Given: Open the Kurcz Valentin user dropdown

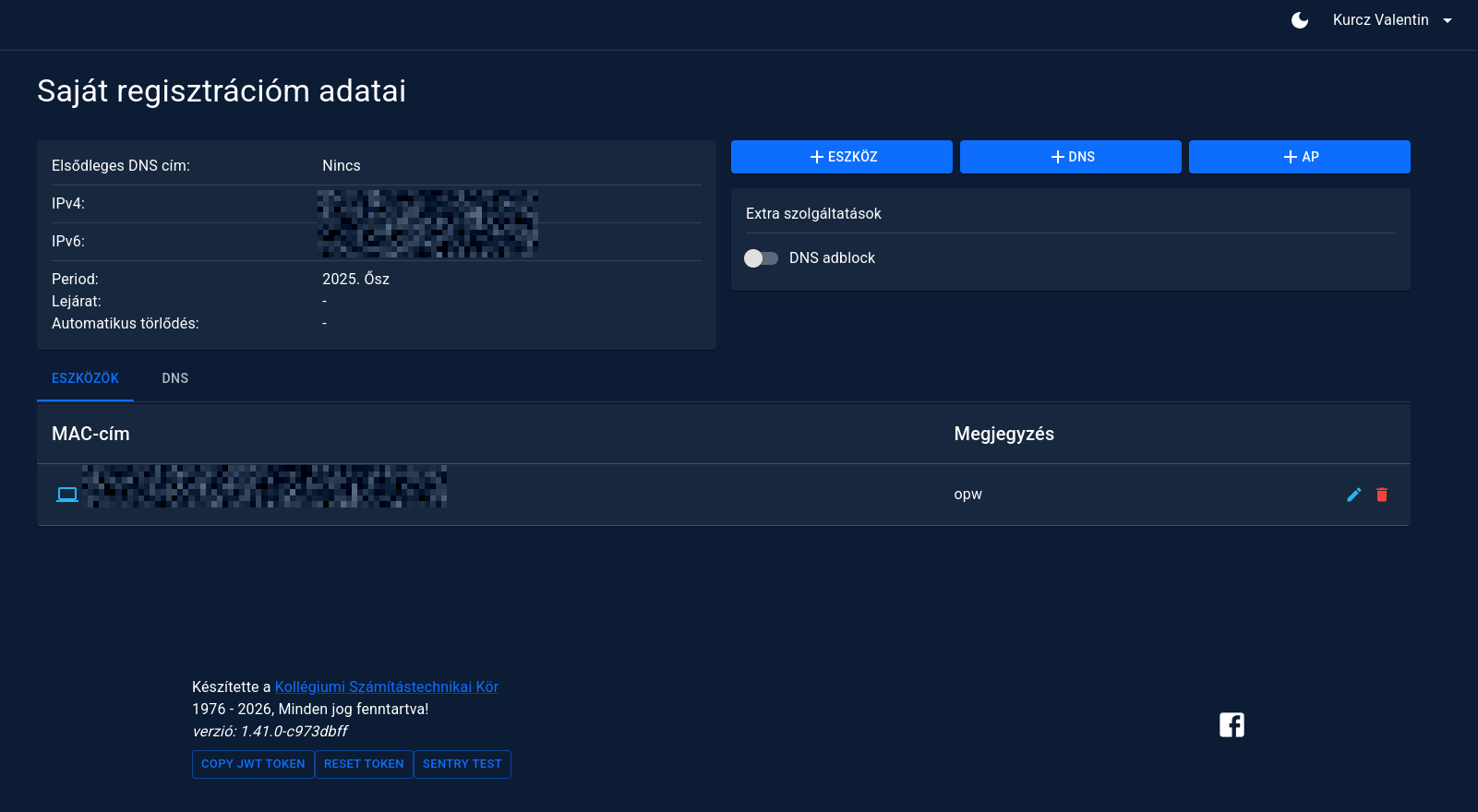Looking at the screenshot, I should pos(1380,20).
